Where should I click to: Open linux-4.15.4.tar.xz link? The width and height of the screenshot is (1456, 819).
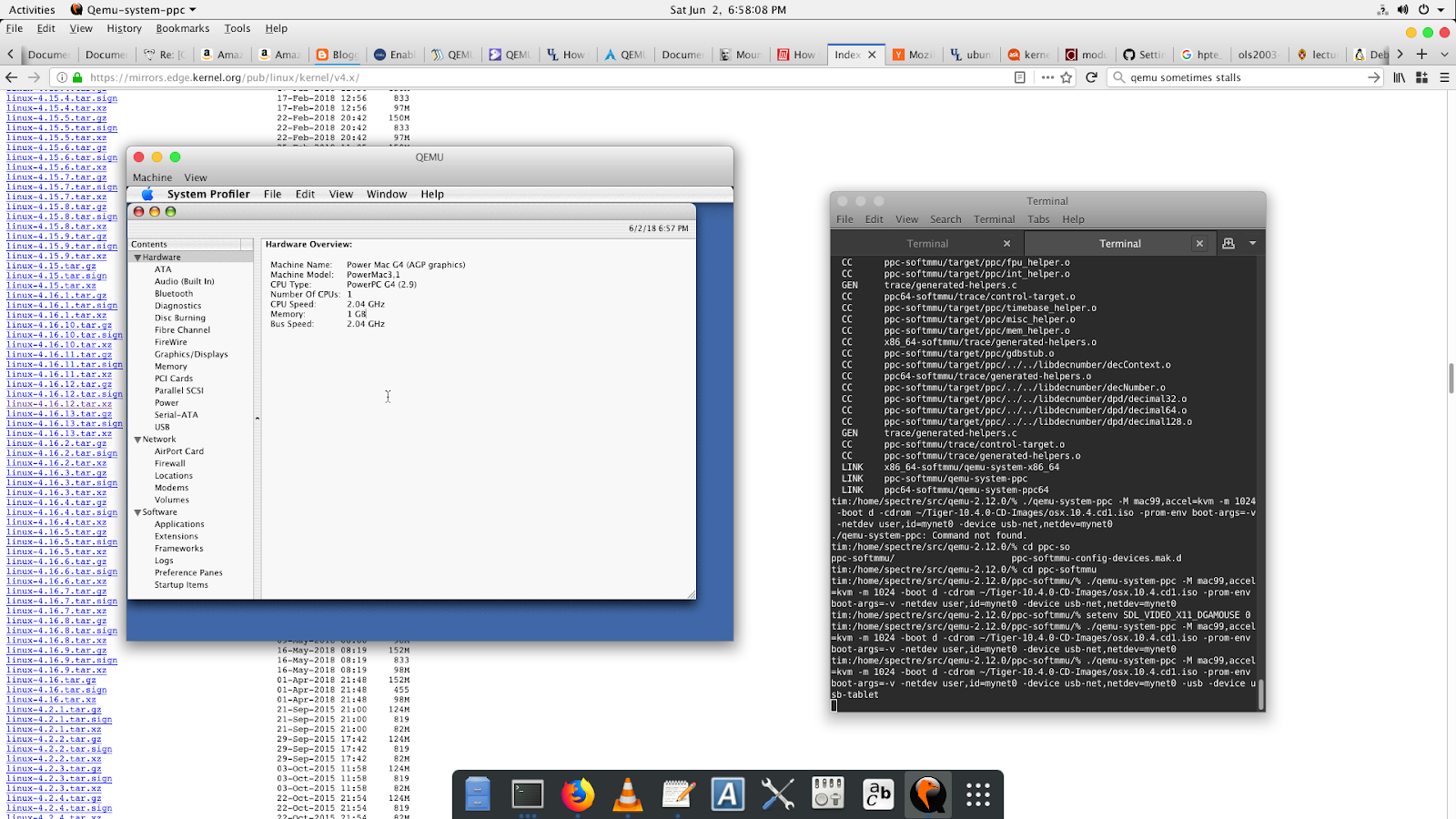[56, 108]
